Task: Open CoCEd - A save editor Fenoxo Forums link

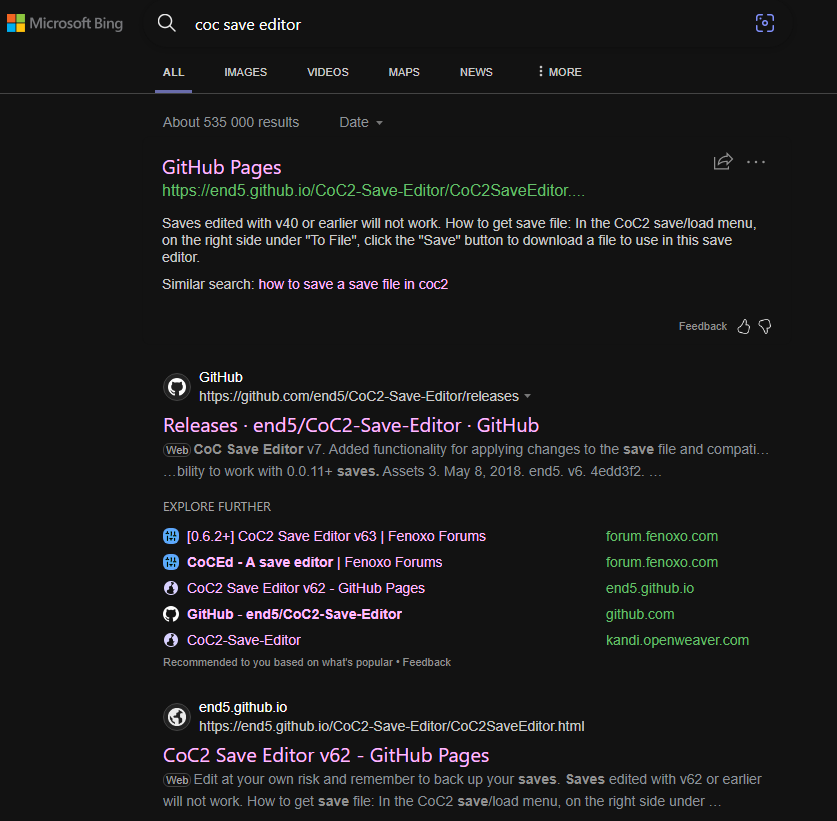Action: pyautogui.click(x=314, y=562)
